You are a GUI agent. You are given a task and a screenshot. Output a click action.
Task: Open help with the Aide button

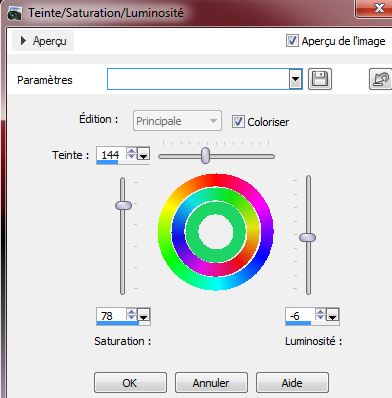[292, 383]
